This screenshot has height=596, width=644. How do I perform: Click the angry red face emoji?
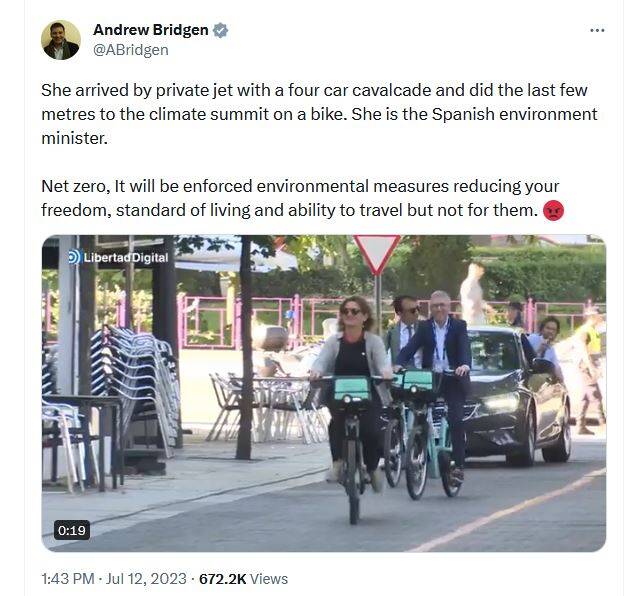(554, 211)
